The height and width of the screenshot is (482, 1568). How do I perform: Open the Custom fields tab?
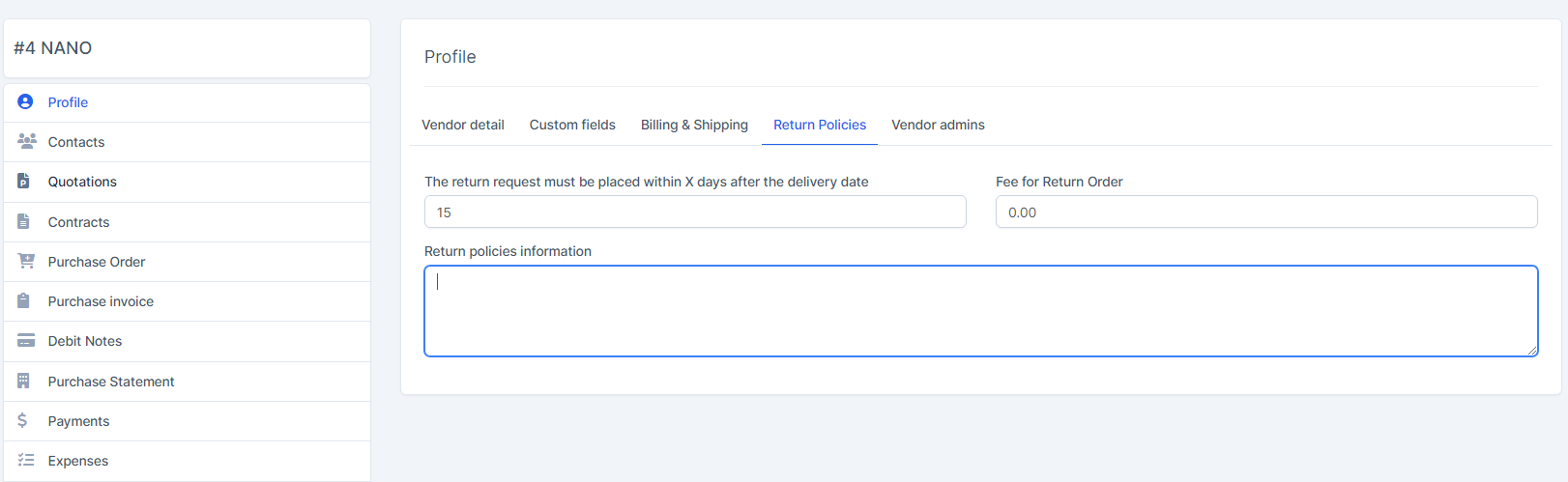[x=572, y=125]
